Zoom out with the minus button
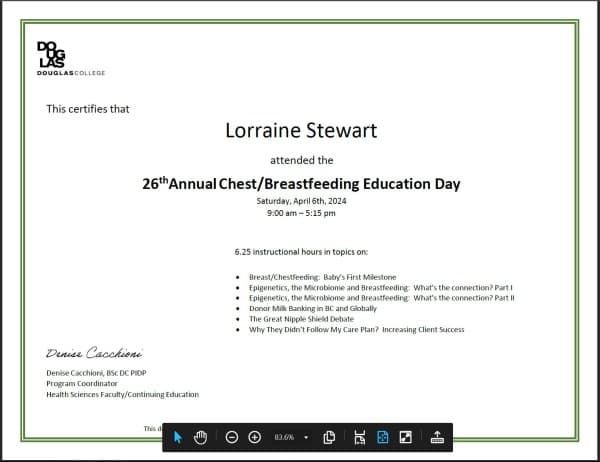Image resolution: width=600 pixels, height=462 pixels. [x=232, y=437]
